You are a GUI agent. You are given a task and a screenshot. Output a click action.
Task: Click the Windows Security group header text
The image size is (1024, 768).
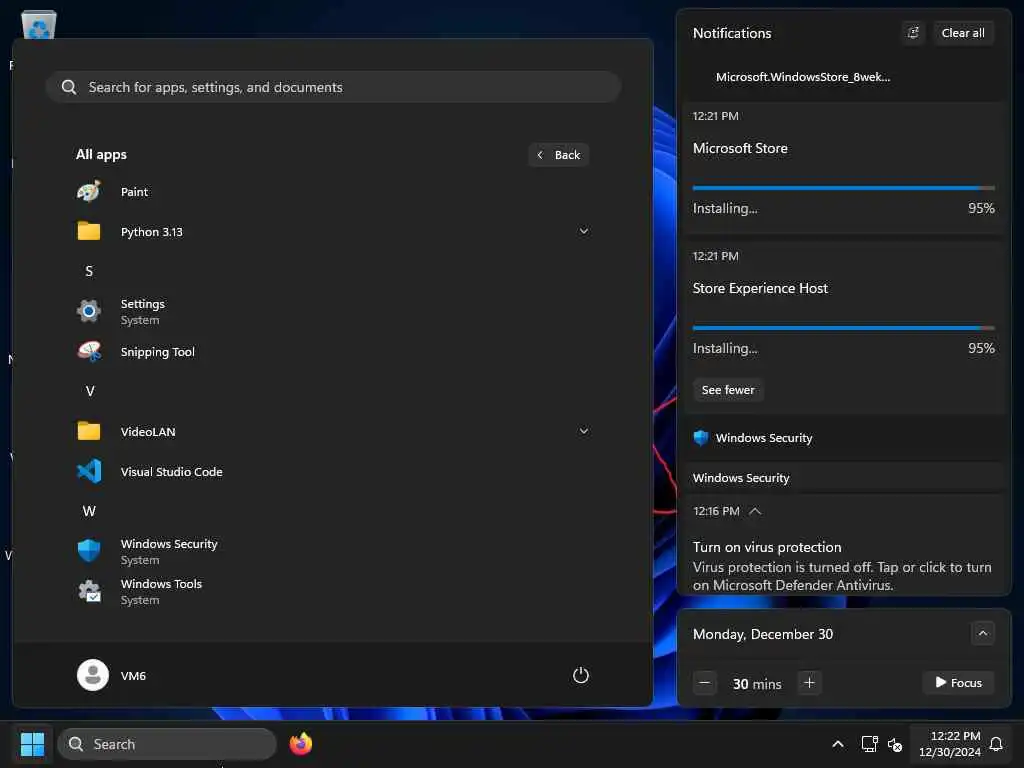(764, 438)
